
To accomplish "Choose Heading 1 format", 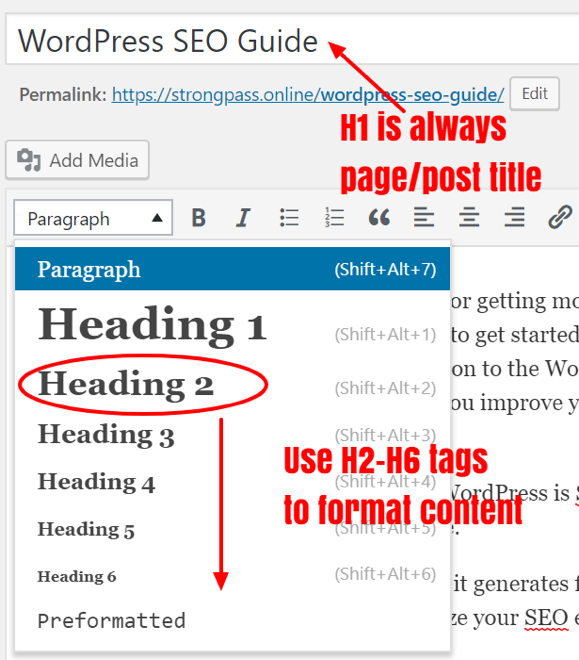I will (x=232, y=324).
